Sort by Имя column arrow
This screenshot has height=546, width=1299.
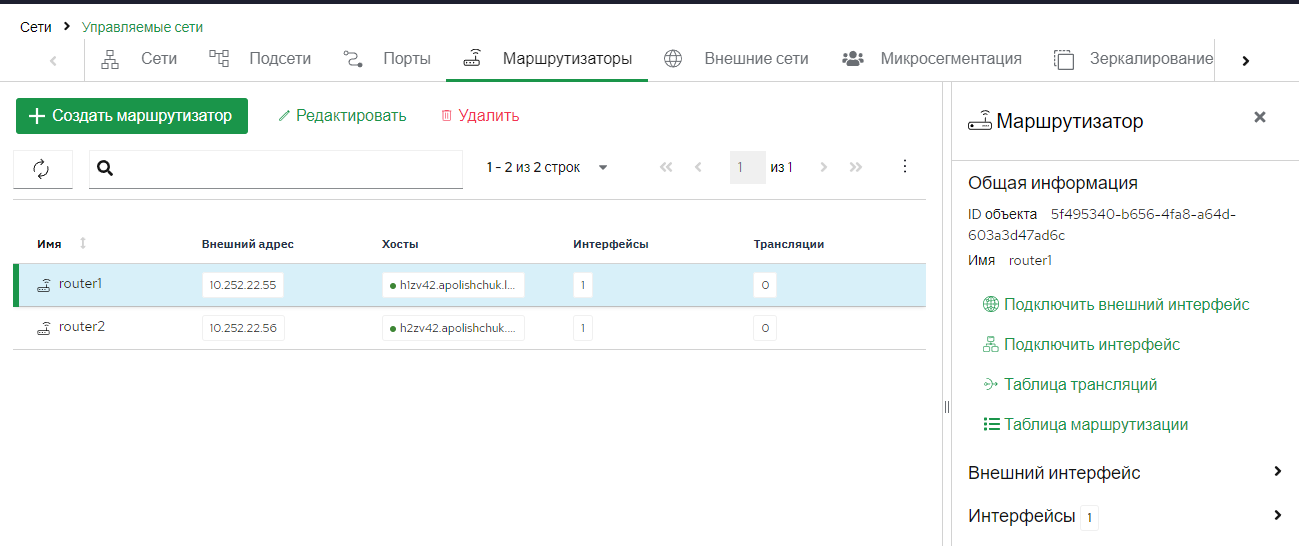click(83, 243)
